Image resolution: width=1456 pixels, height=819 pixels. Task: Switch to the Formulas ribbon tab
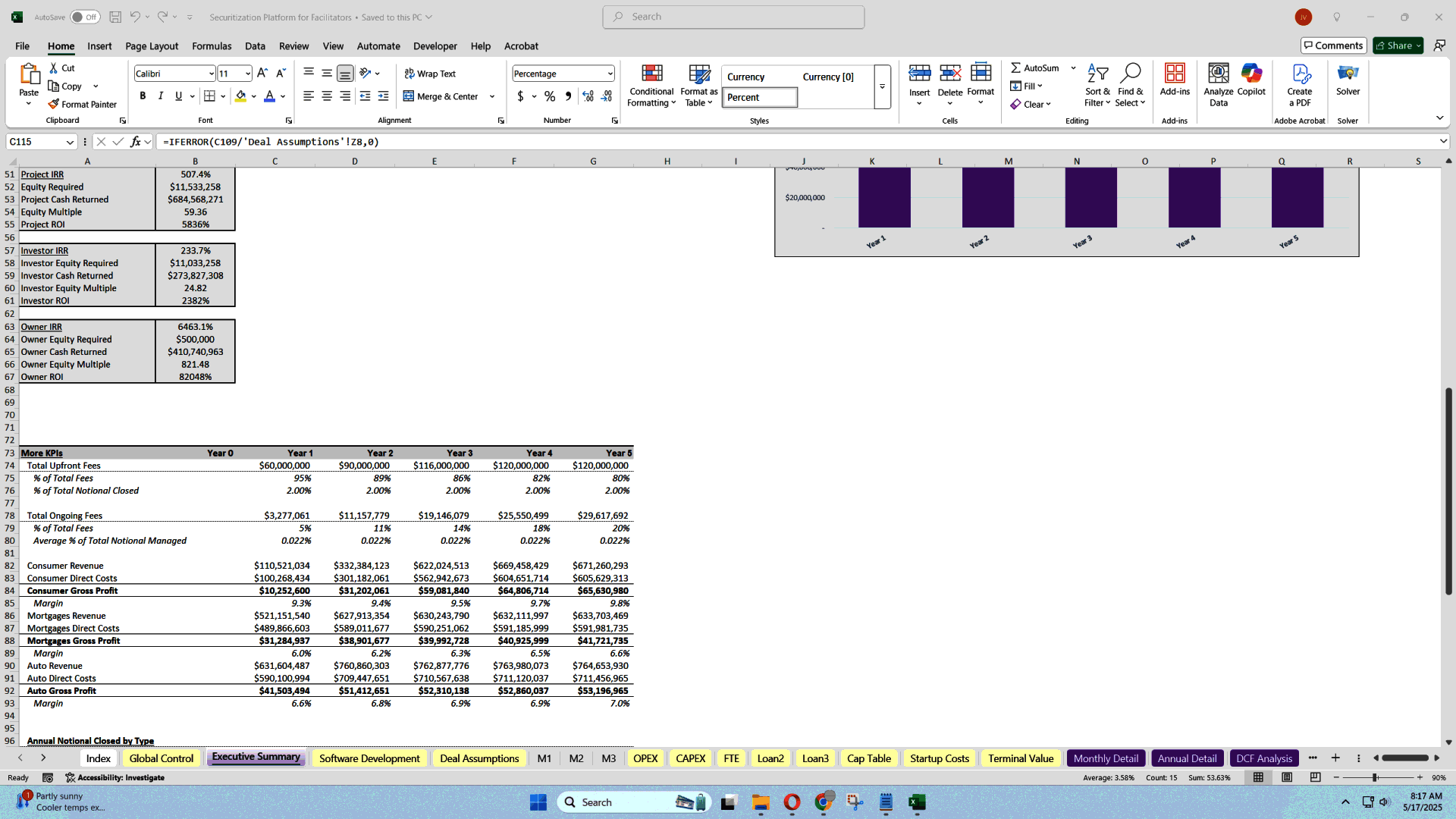coord(212,46)
